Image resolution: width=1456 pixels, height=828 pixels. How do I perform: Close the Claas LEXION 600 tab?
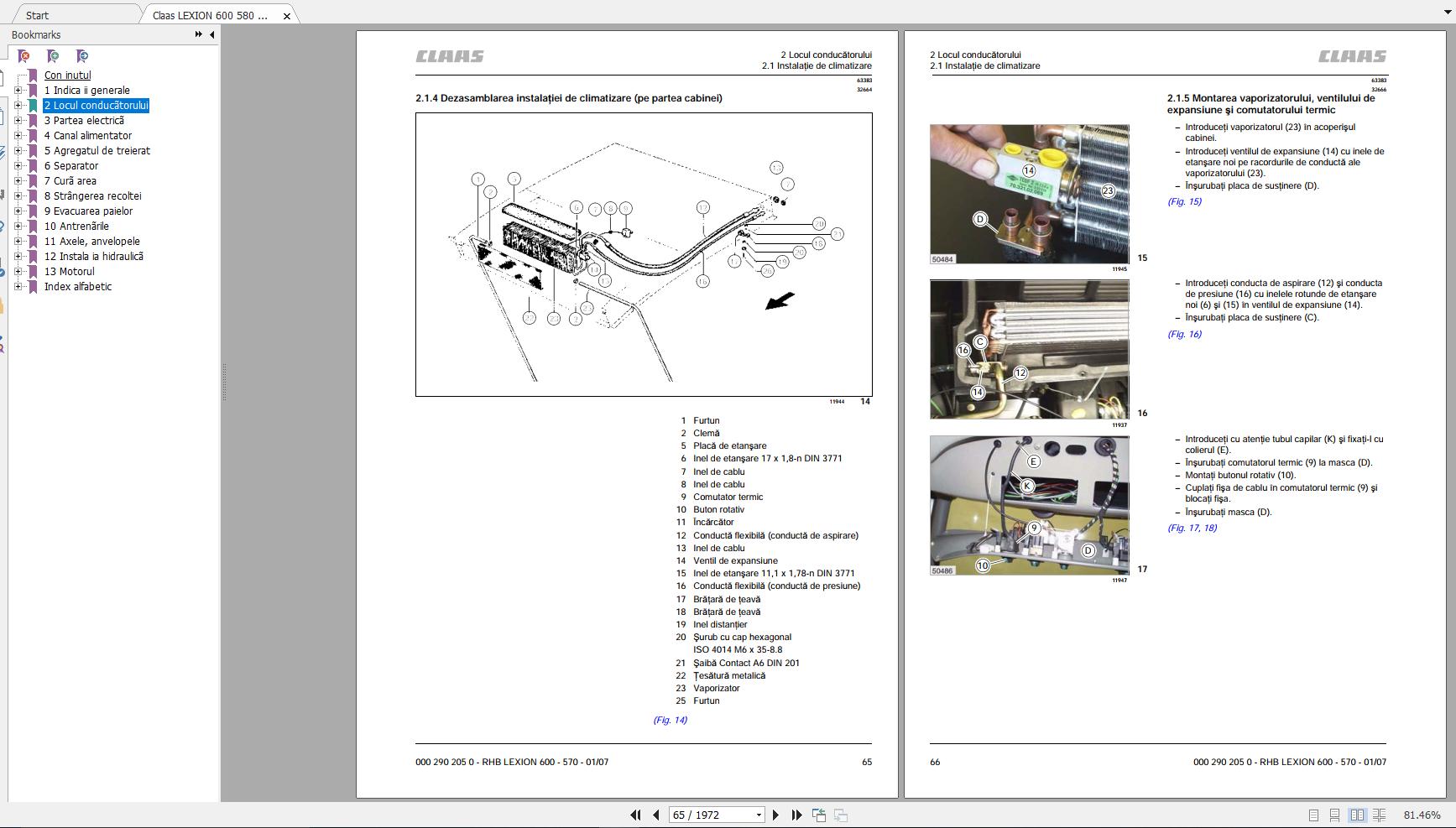pos(287,16)
